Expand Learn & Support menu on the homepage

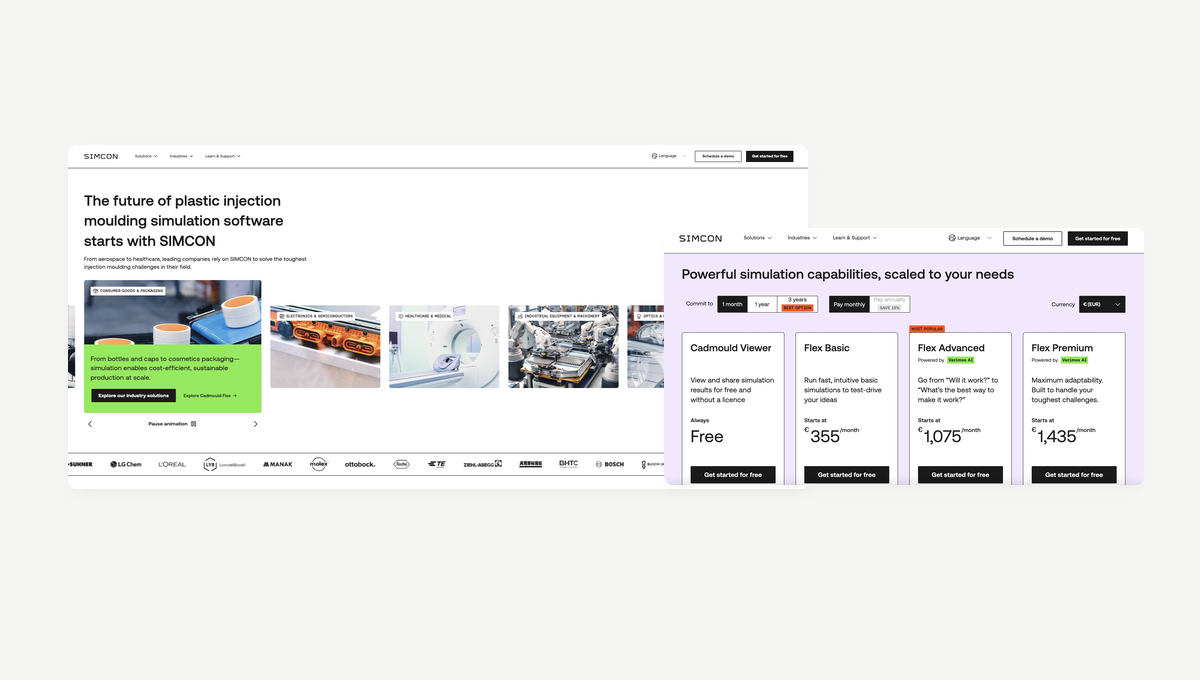point(223,156)
